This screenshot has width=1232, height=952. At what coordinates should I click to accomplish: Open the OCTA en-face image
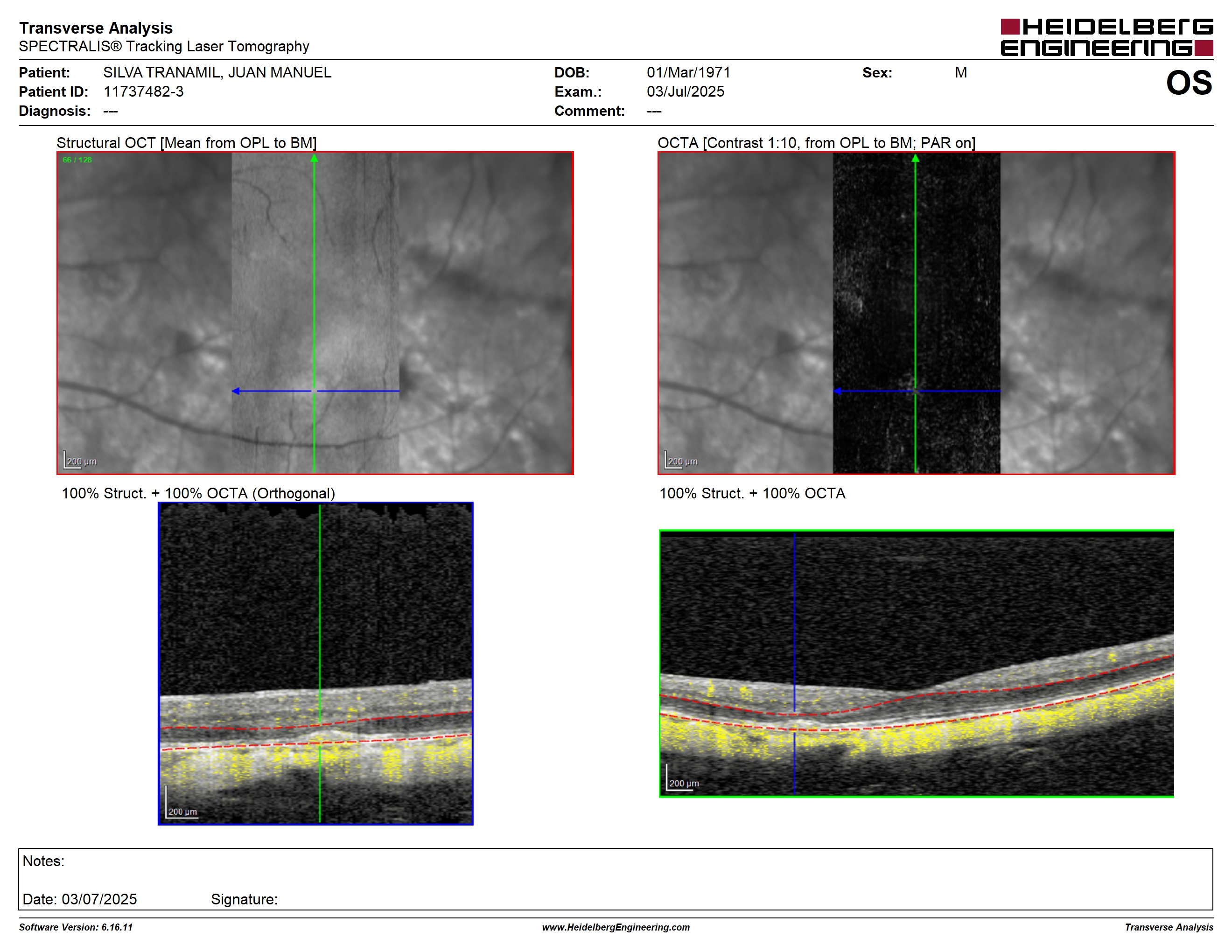(x=916, y=313)
